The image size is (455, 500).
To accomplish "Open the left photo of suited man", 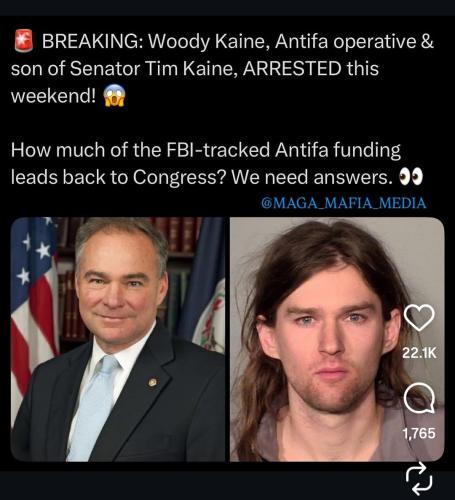I will point(118,339).
